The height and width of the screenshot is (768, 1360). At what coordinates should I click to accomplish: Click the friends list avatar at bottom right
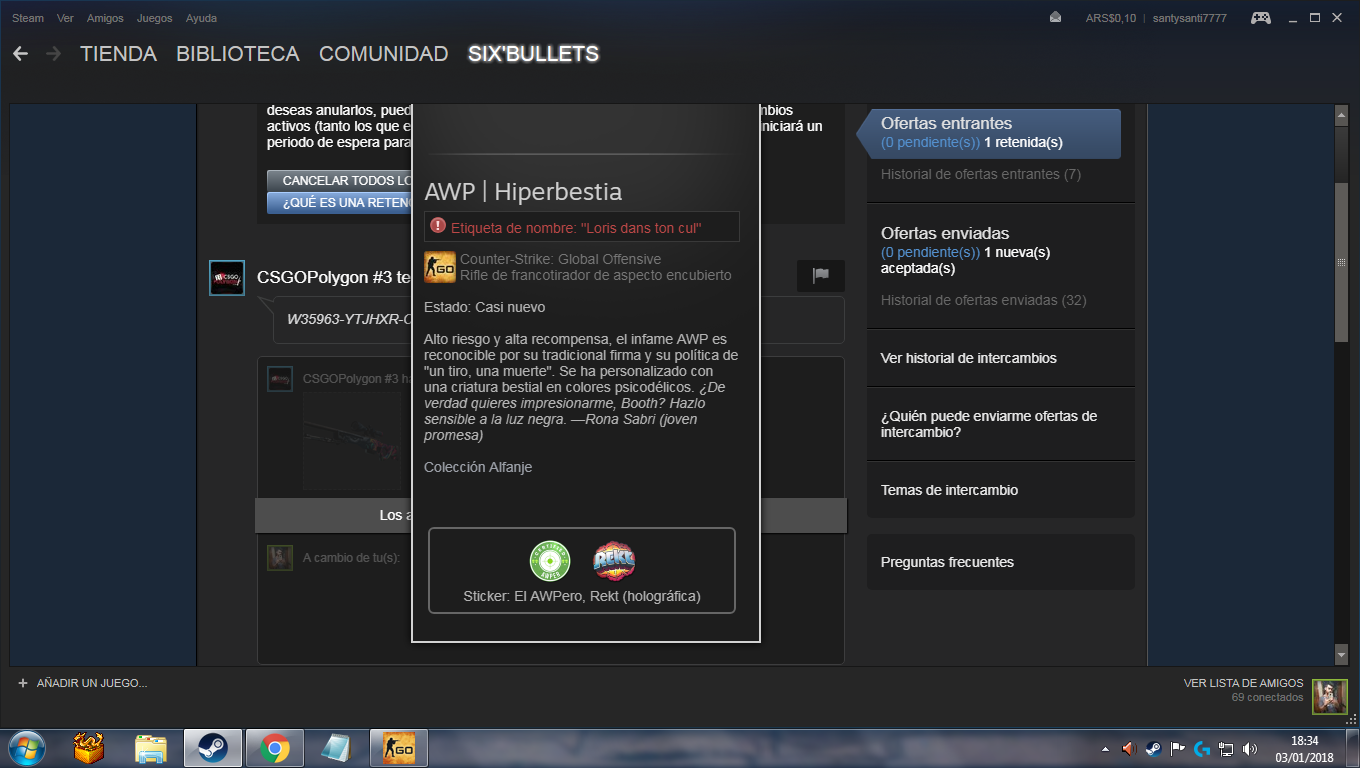[x=1330, y=697]
